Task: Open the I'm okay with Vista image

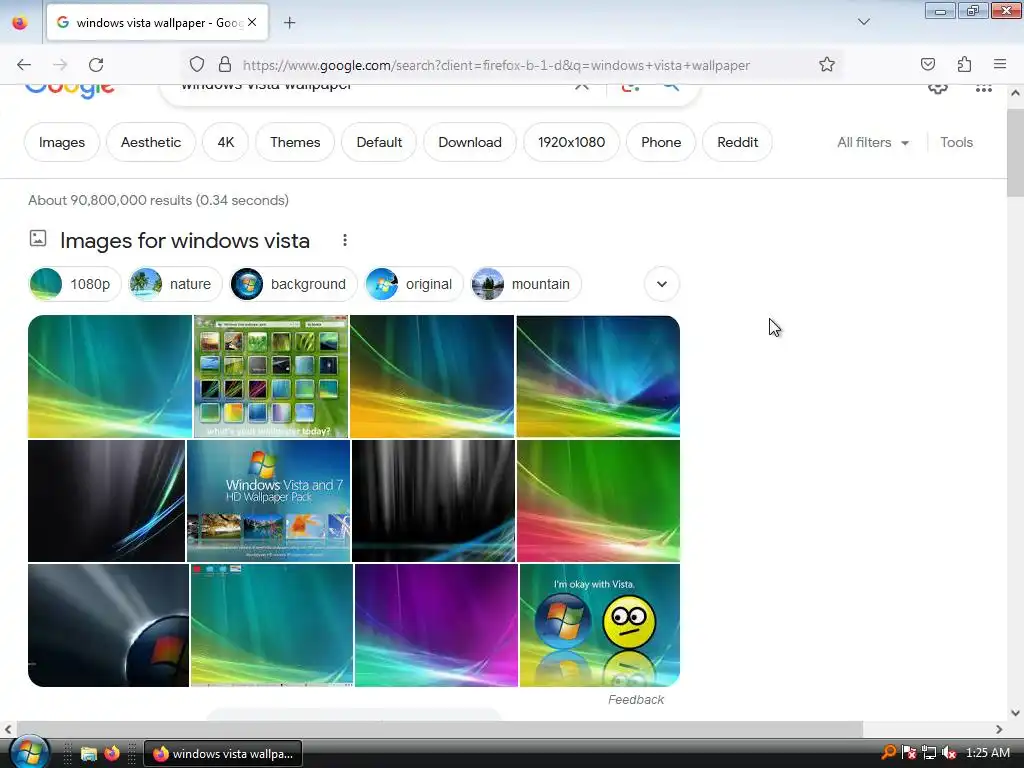Action: coord(600,626)
